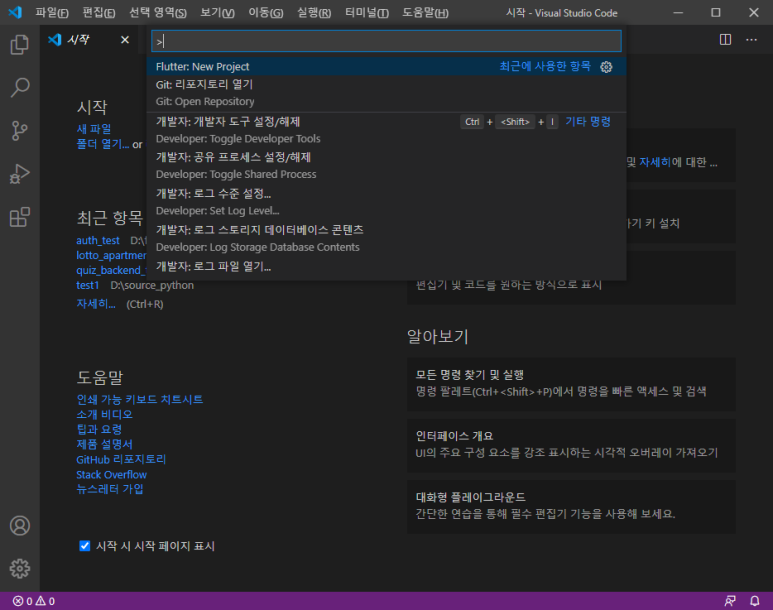Open the 이동(G) menu
The image size is (773, 610).
click(266, 13)
